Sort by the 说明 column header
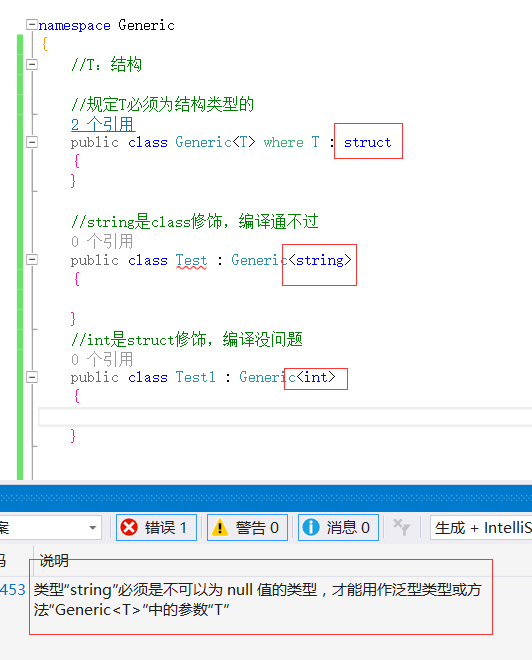Image resolution: width=532 pixels, height=660 pixels. point(54,561)
